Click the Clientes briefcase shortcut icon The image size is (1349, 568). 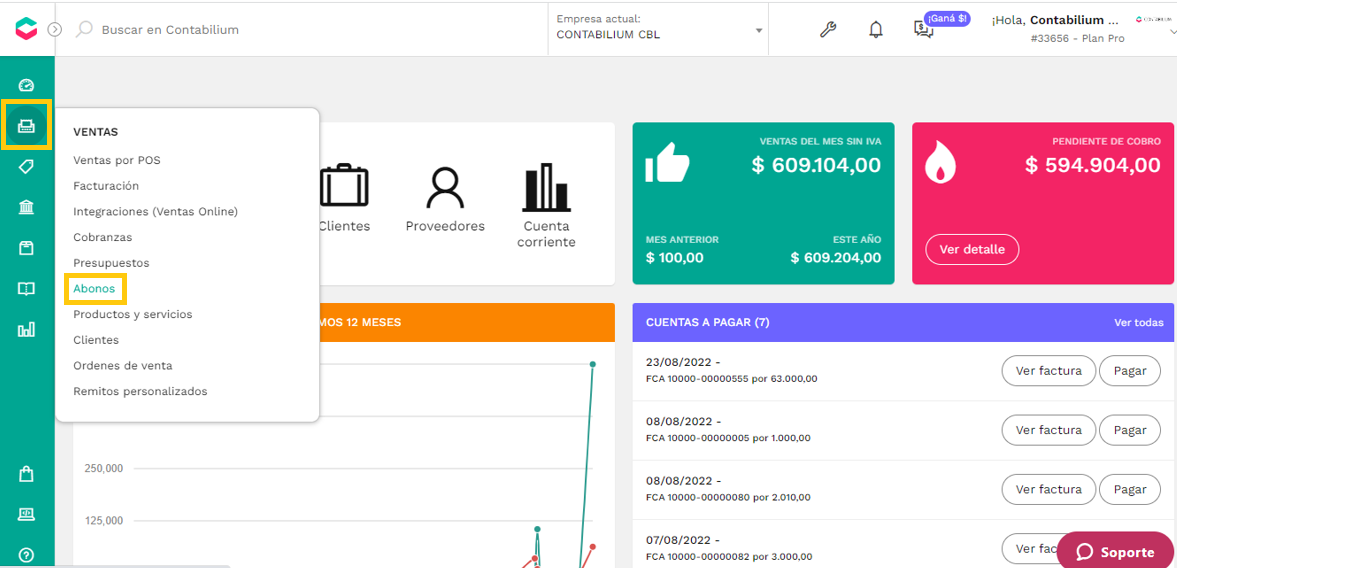[344, 186]
